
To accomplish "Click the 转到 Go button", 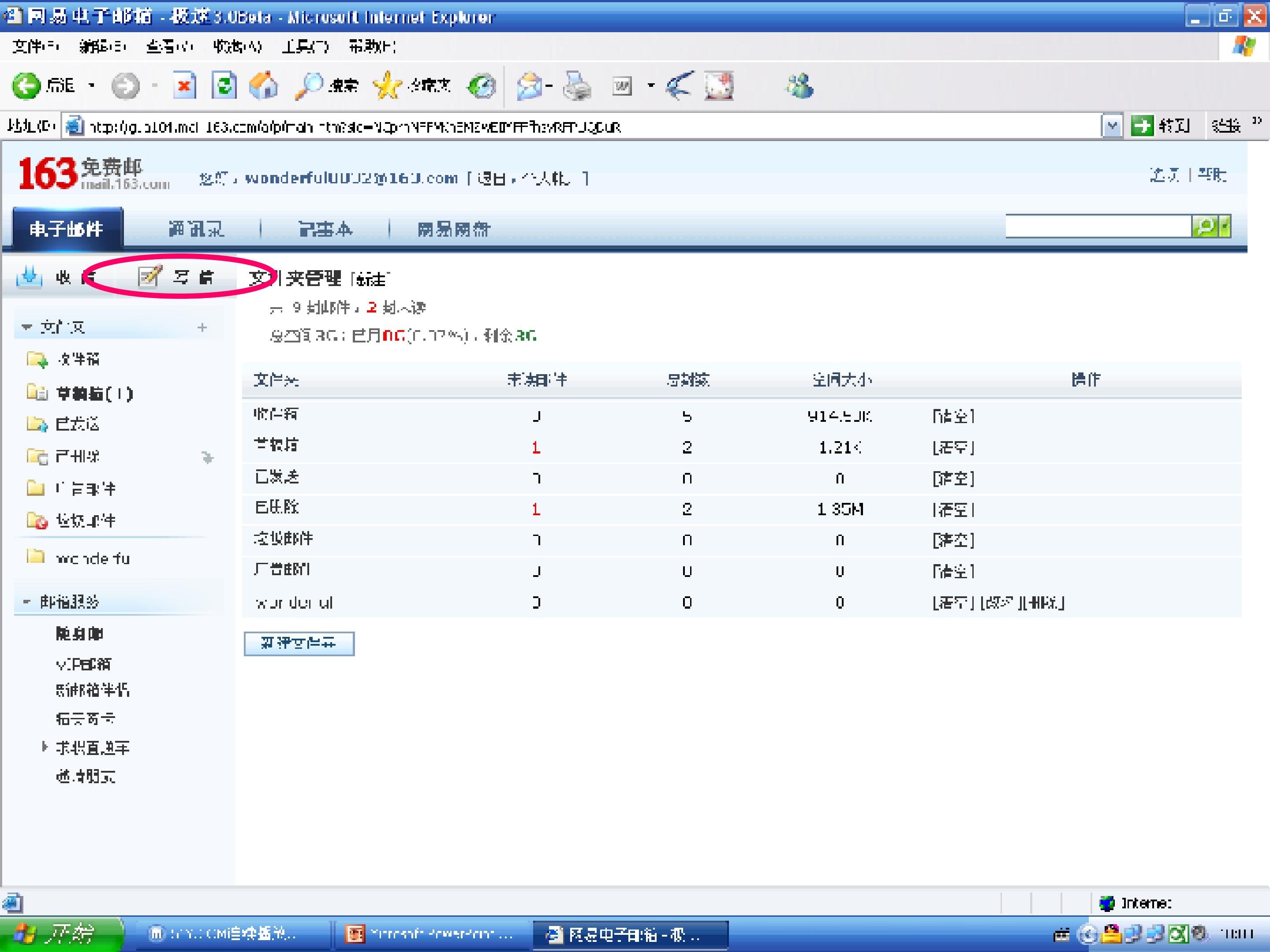I will pyautogui.click(x=1160, y=126).
